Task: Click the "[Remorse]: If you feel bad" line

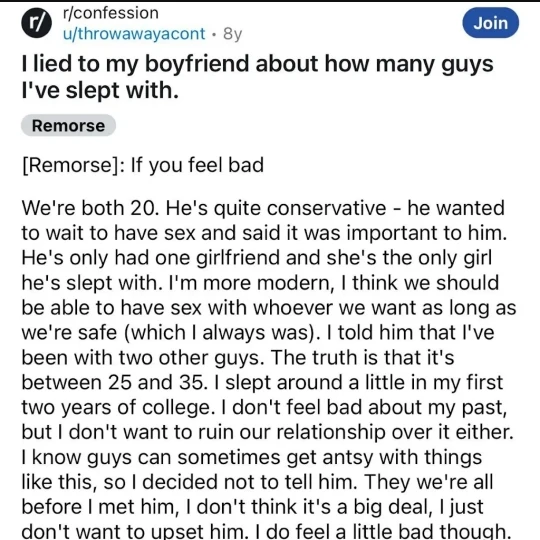Action: point(143,165)
